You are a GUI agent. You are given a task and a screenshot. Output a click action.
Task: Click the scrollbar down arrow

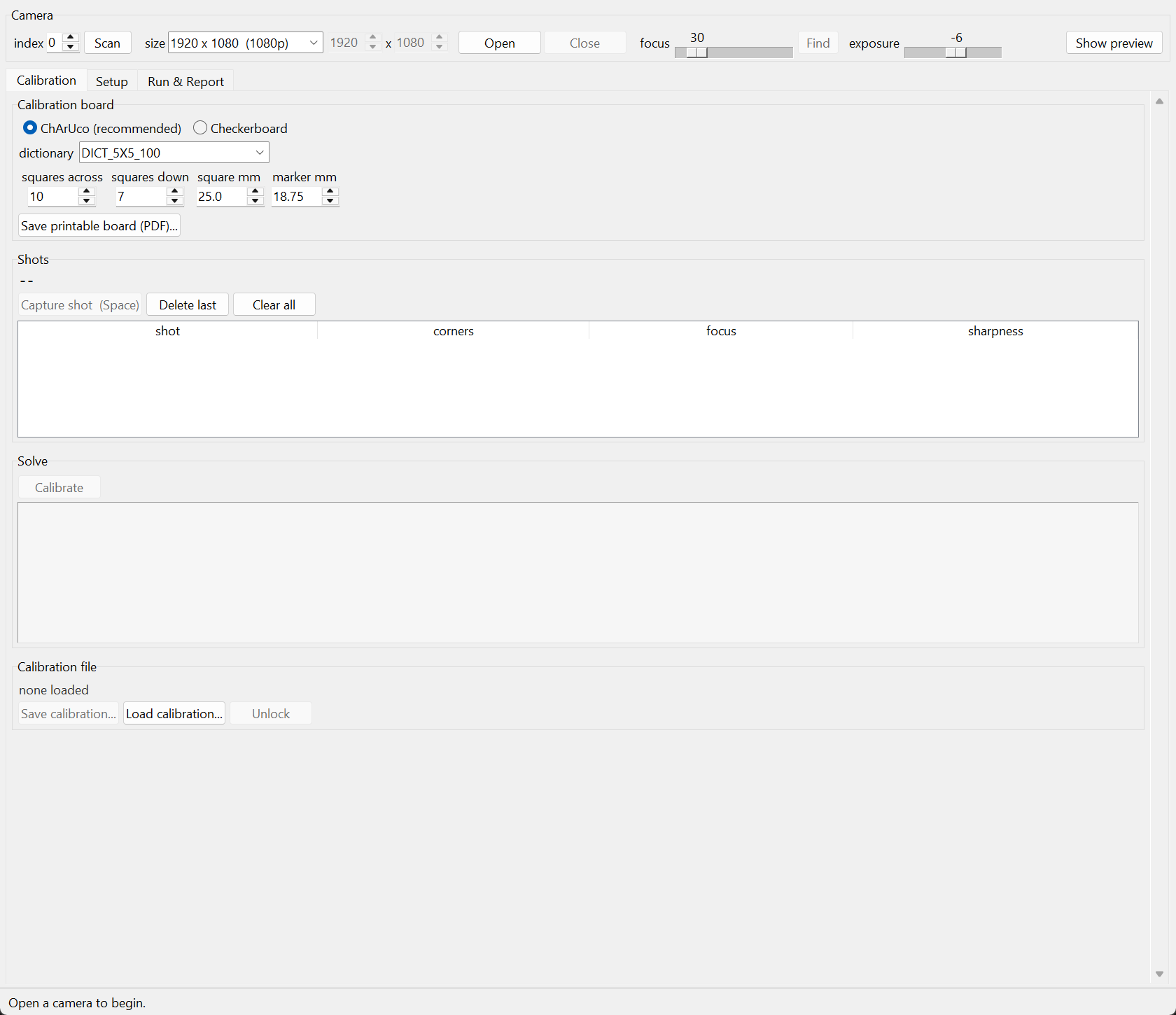pyautogui.click(x=1159, y=974)
